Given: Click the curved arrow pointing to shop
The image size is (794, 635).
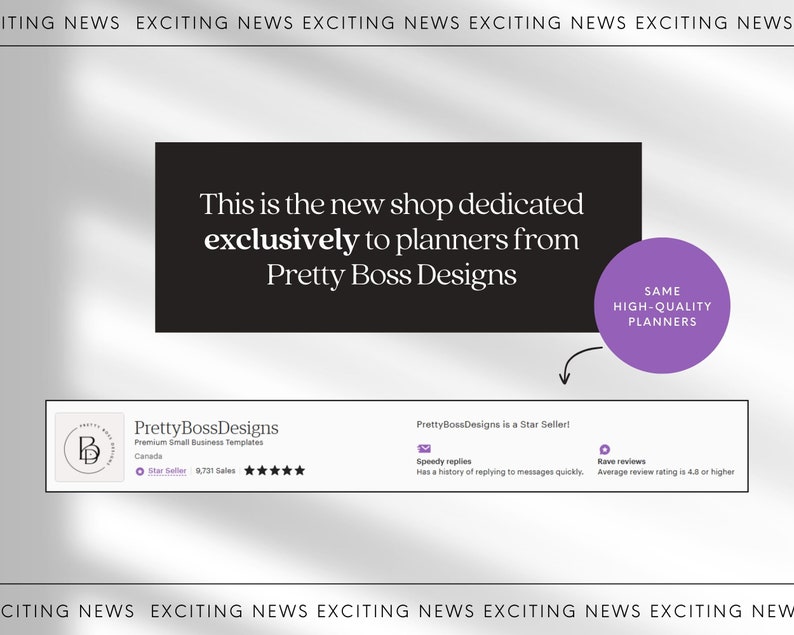Looking at the screenshot, I should 580,365.
